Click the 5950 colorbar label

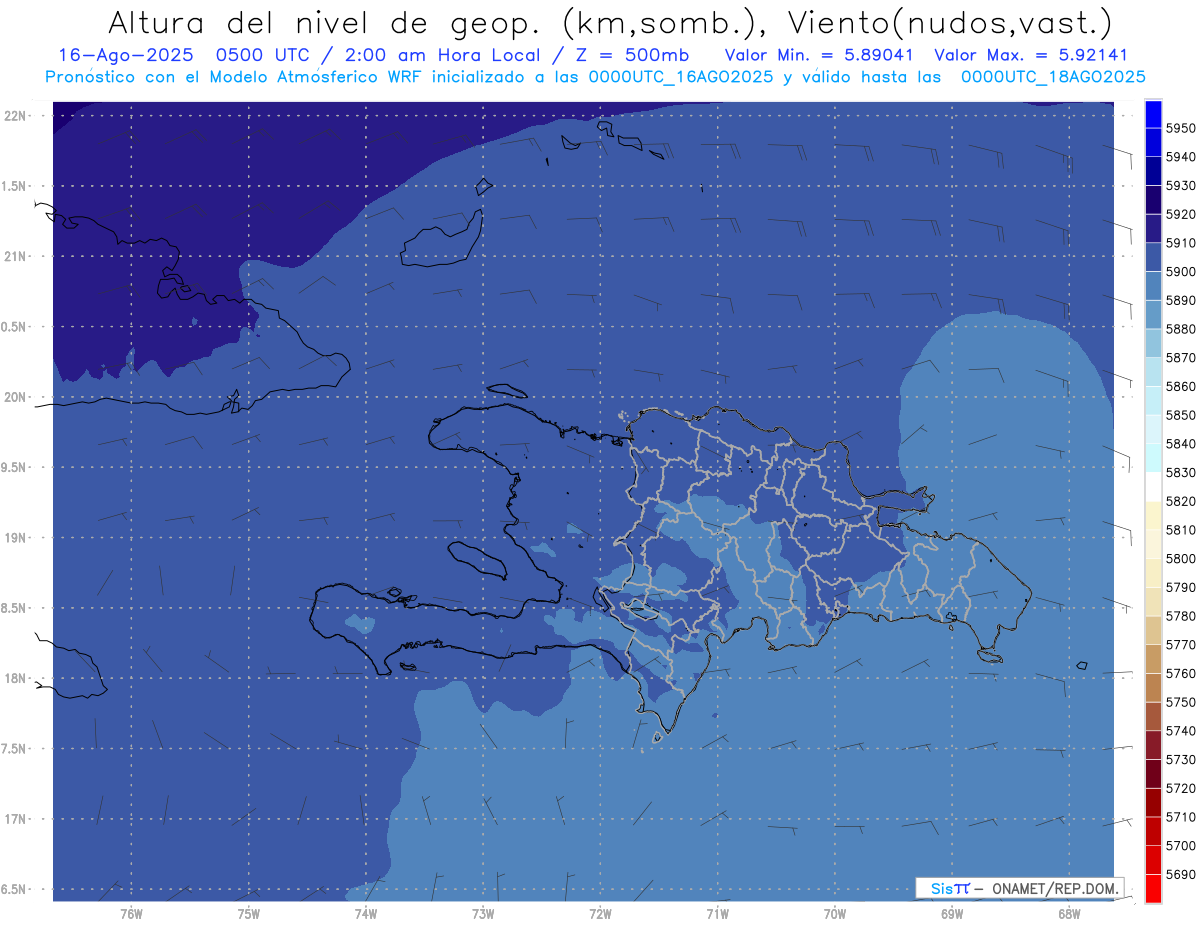tap(1179, 128)
